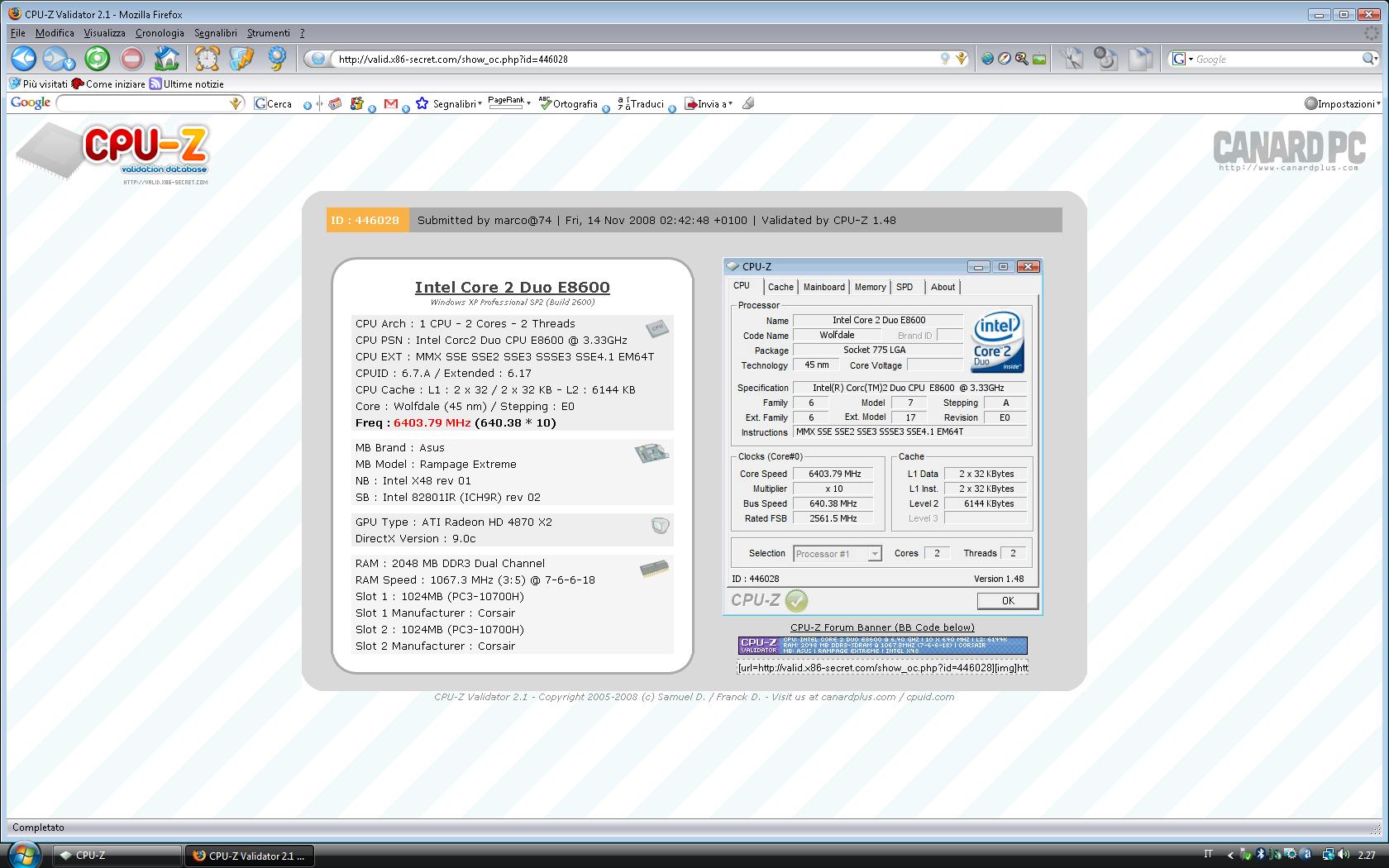Click the CPU-Z Forum Banner link
The image size is (1389, 868).
[x=882, y=627]
